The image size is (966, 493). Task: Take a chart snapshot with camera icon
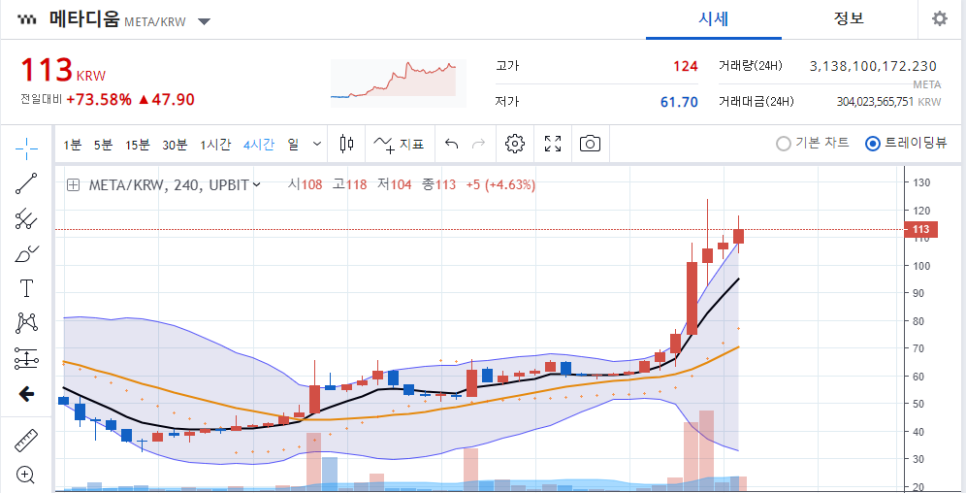590,144
